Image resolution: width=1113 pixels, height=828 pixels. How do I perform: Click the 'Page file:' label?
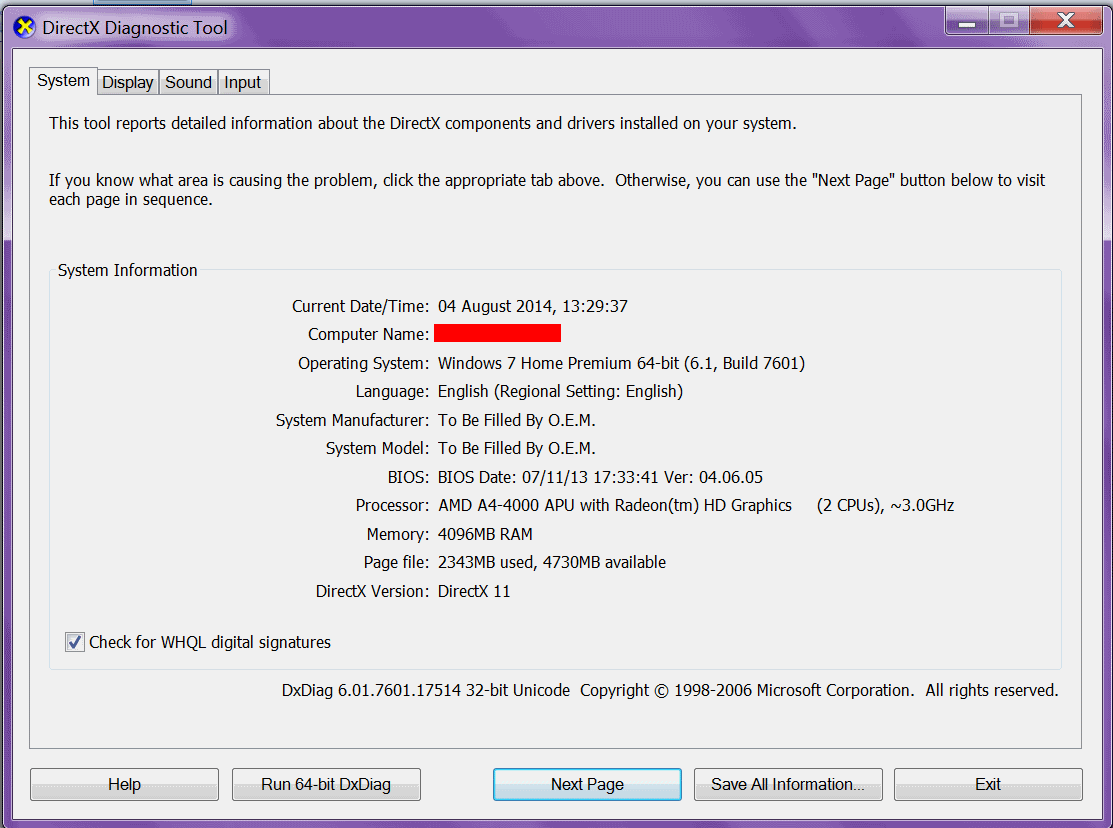396,562
